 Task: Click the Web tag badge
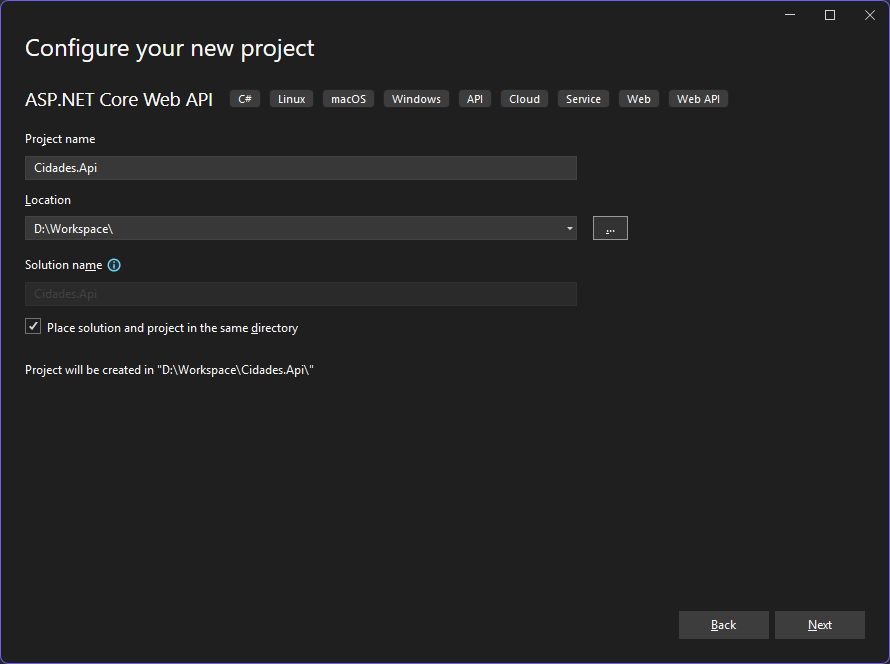pyautogui.click(x=638, y=98)
